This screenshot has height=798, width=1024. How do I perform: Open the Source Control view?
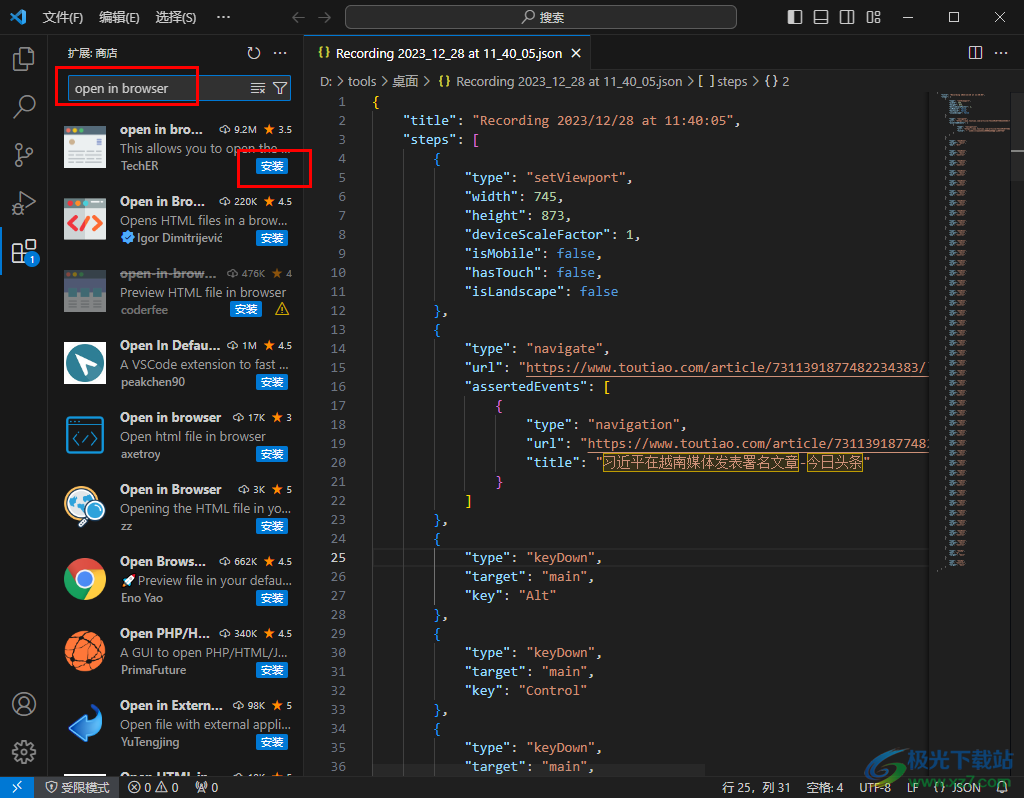[x=23, y=155]
